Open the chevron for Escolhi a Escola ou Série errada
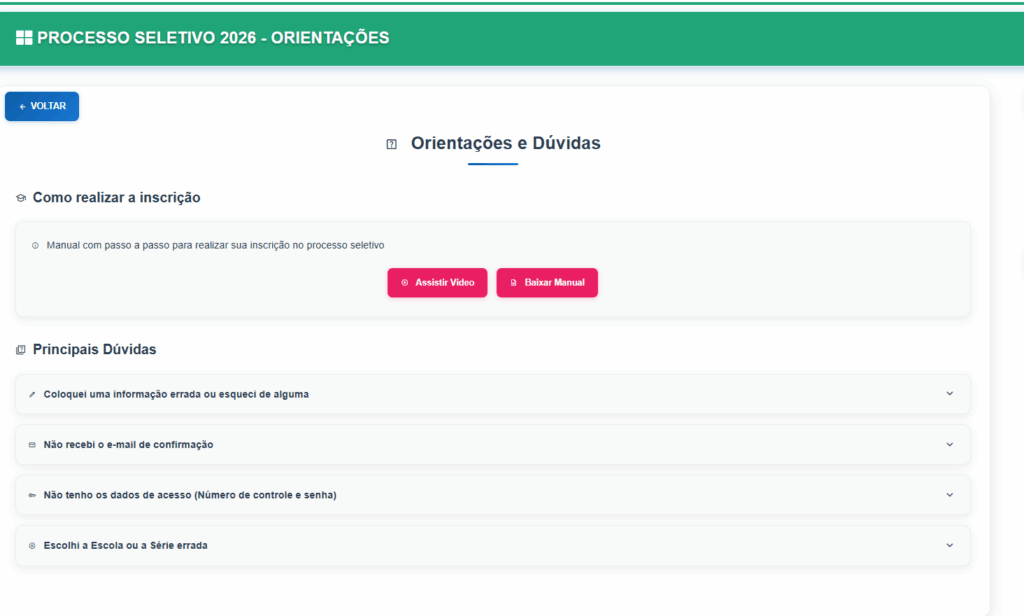Image resolution: width=1024 pixels, height=616 pixels. point(950,545)
